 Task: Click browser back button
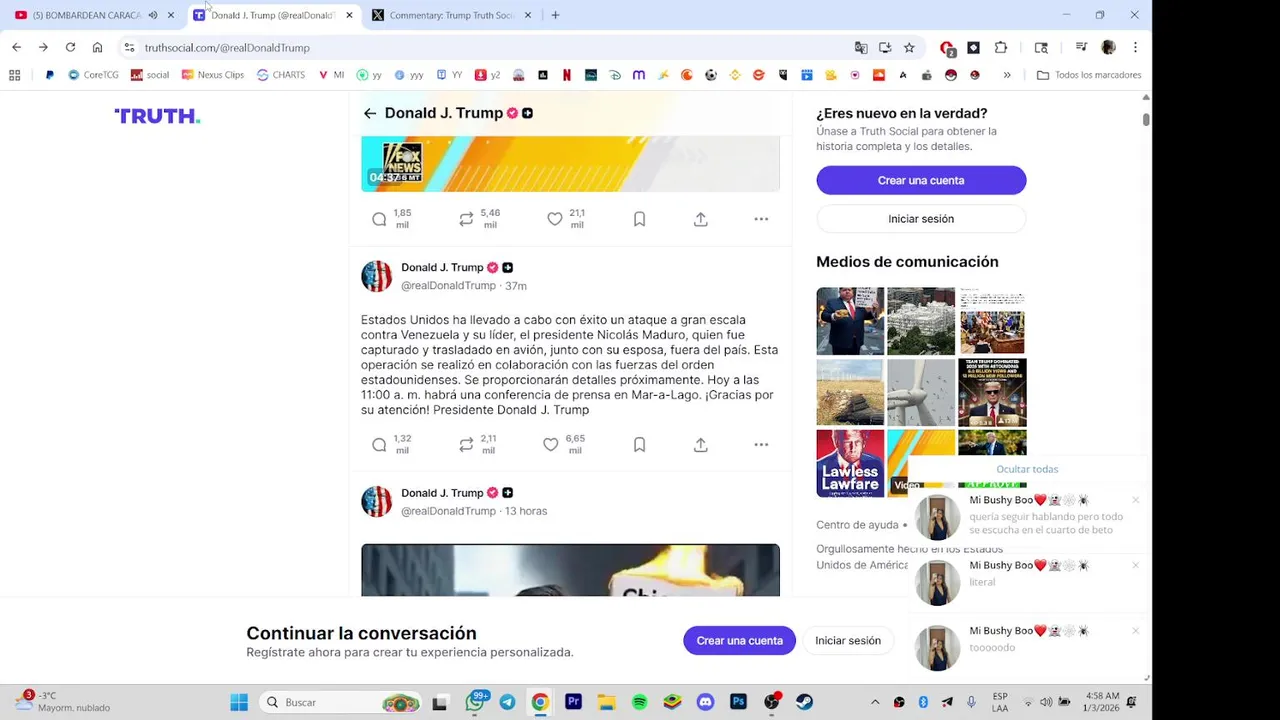click(16, 47)
